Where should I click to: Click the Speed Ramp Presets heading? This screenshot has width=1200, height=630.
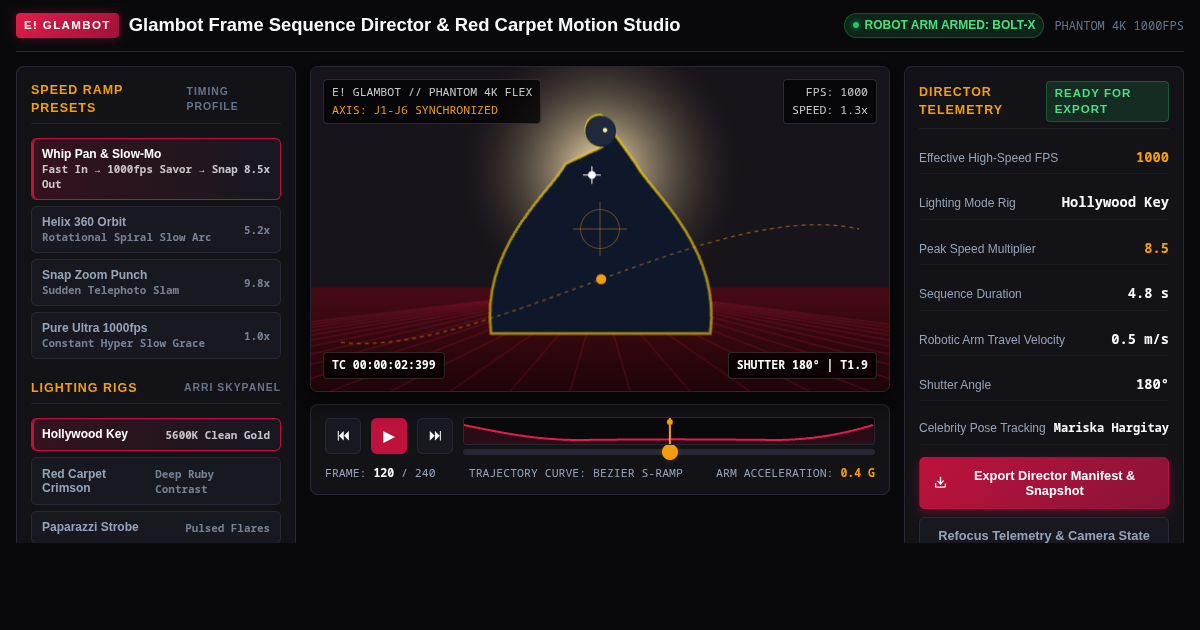[77, 98]
